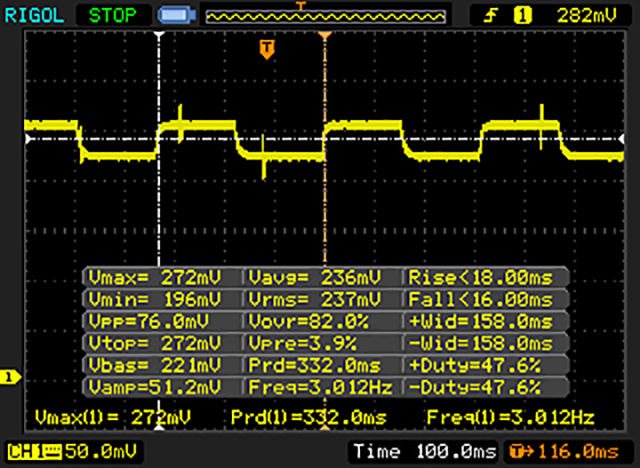Click the waveform memory overview bar
Viewport: 640px width, 468px height.
325,16
